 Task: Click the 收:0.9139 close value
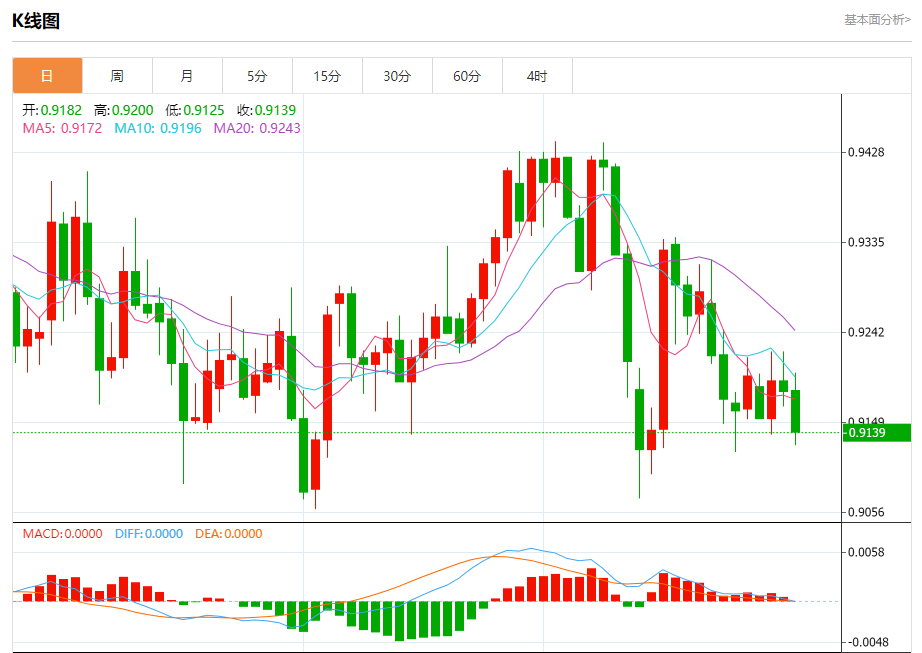[x=267, y=110]
